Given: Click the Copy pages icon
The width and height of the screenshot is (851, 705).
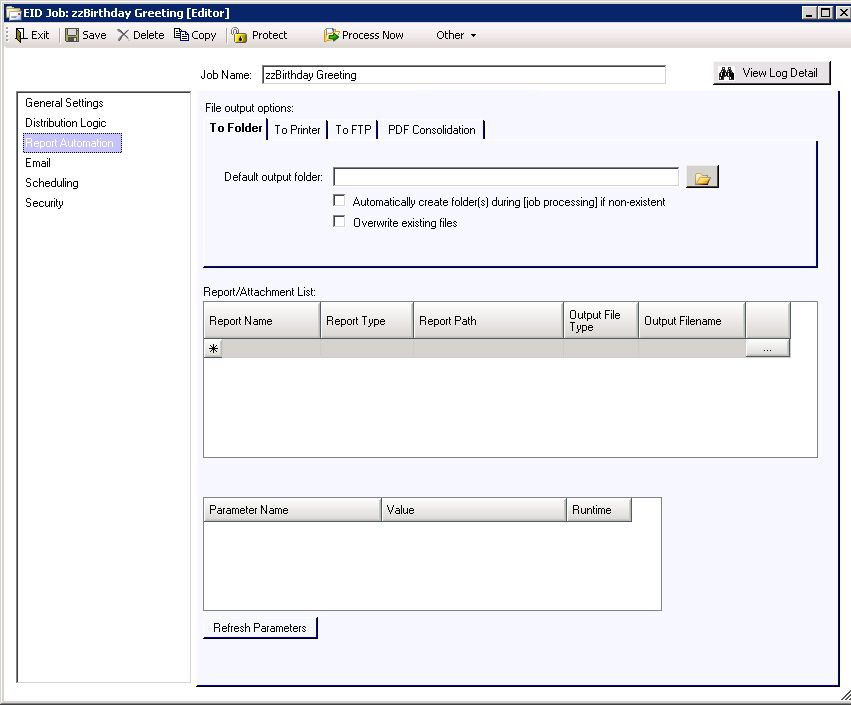Looking at the screenshot, I should [181, 35].
